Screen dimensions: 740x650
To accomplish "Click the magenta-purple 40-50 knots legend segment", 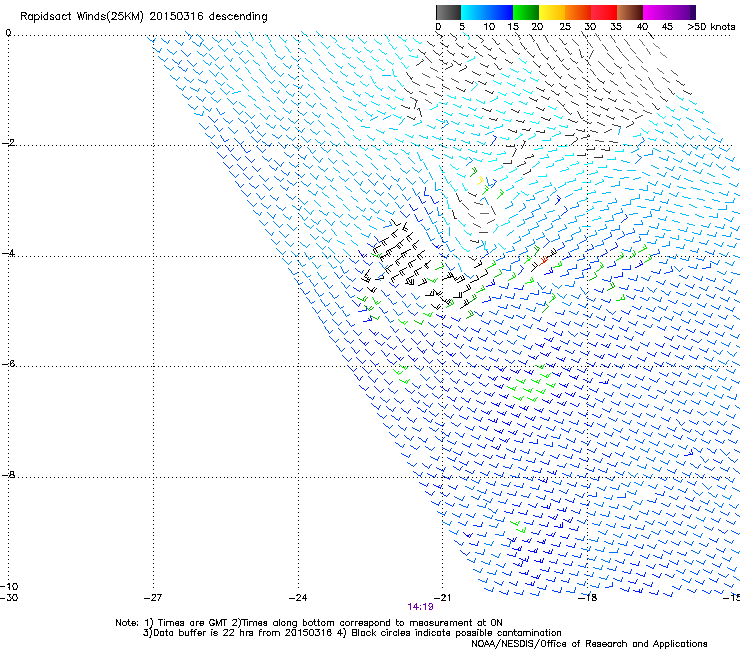I will (x=669, y=12).
